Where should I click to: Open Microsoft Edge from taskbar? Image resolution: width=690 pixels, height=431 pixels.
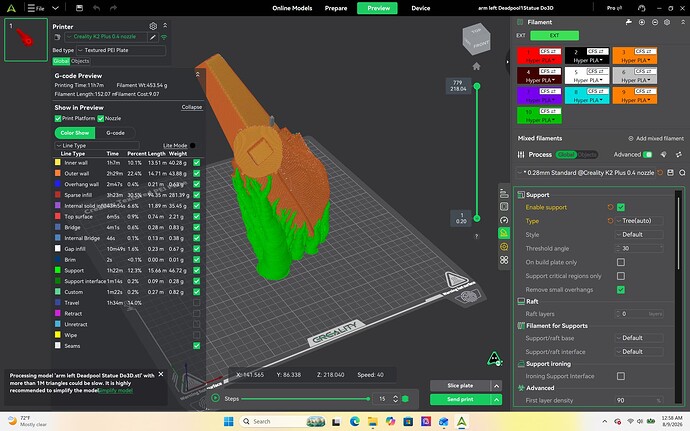click(x=354, y=421)
